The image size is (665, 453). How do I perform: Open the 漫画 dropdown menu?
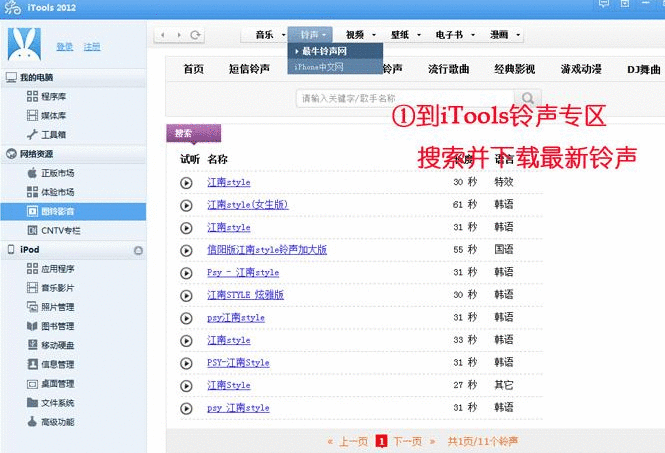click(505, 35)
